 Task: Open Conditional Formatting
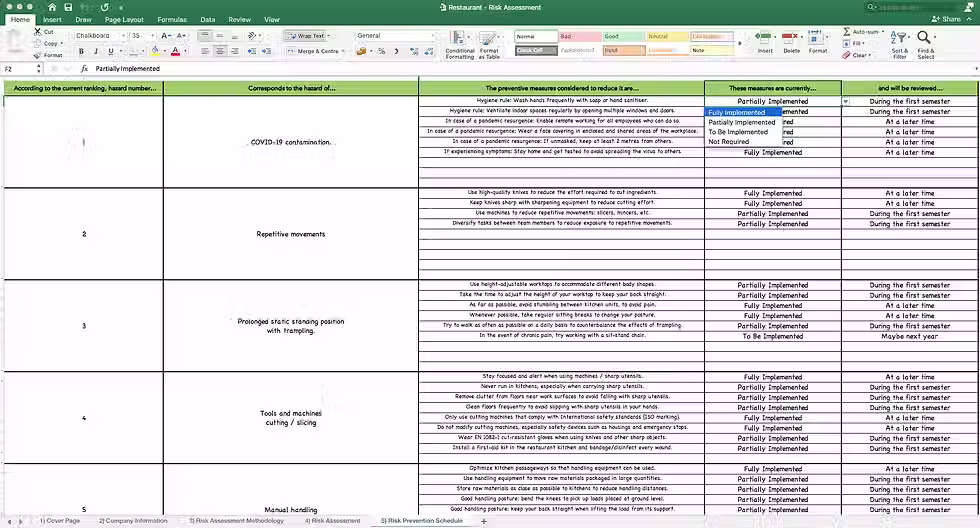(x=459, y=44)
